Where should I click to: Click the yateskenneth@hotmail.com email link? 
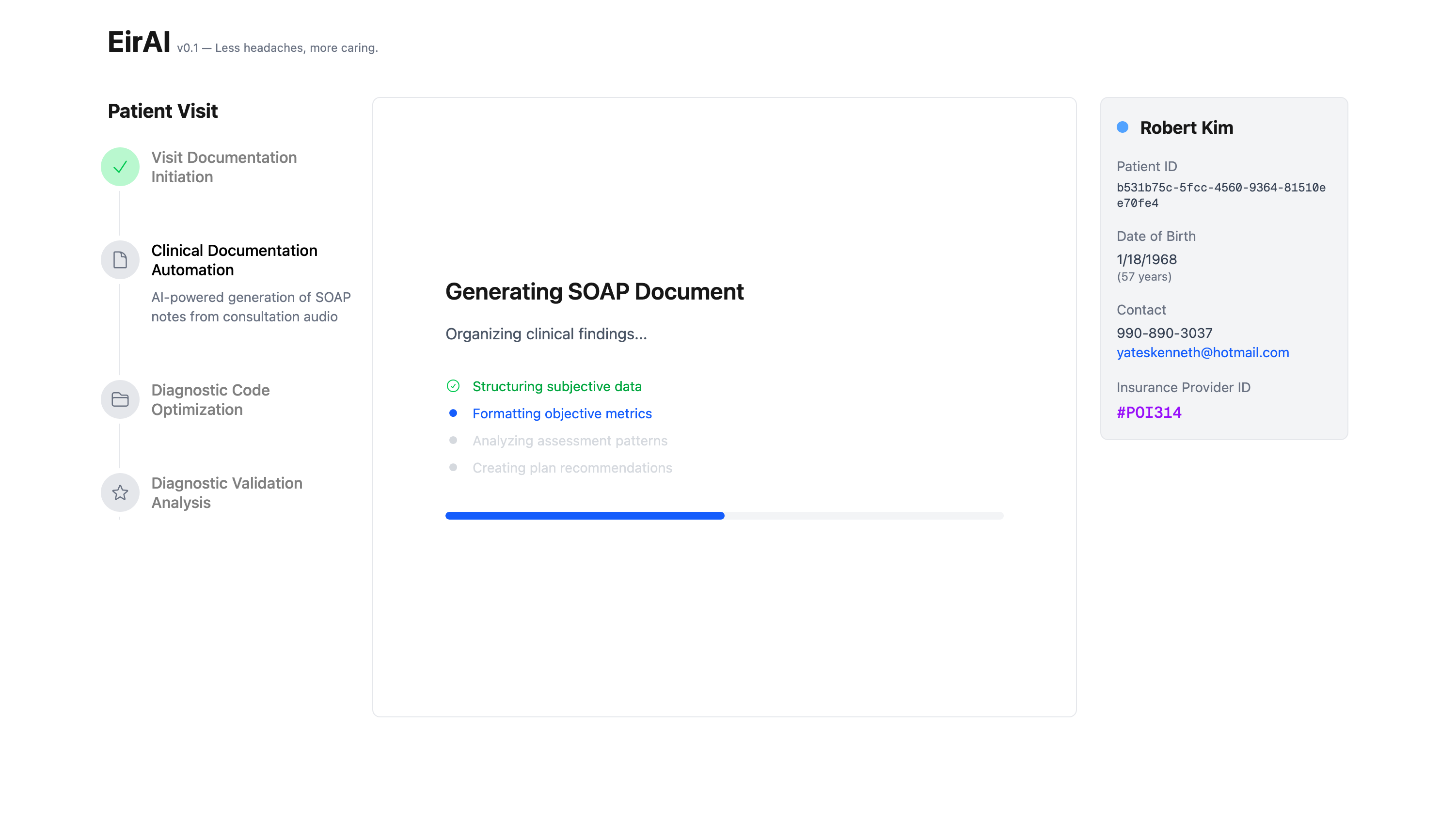pos(1203,352)
